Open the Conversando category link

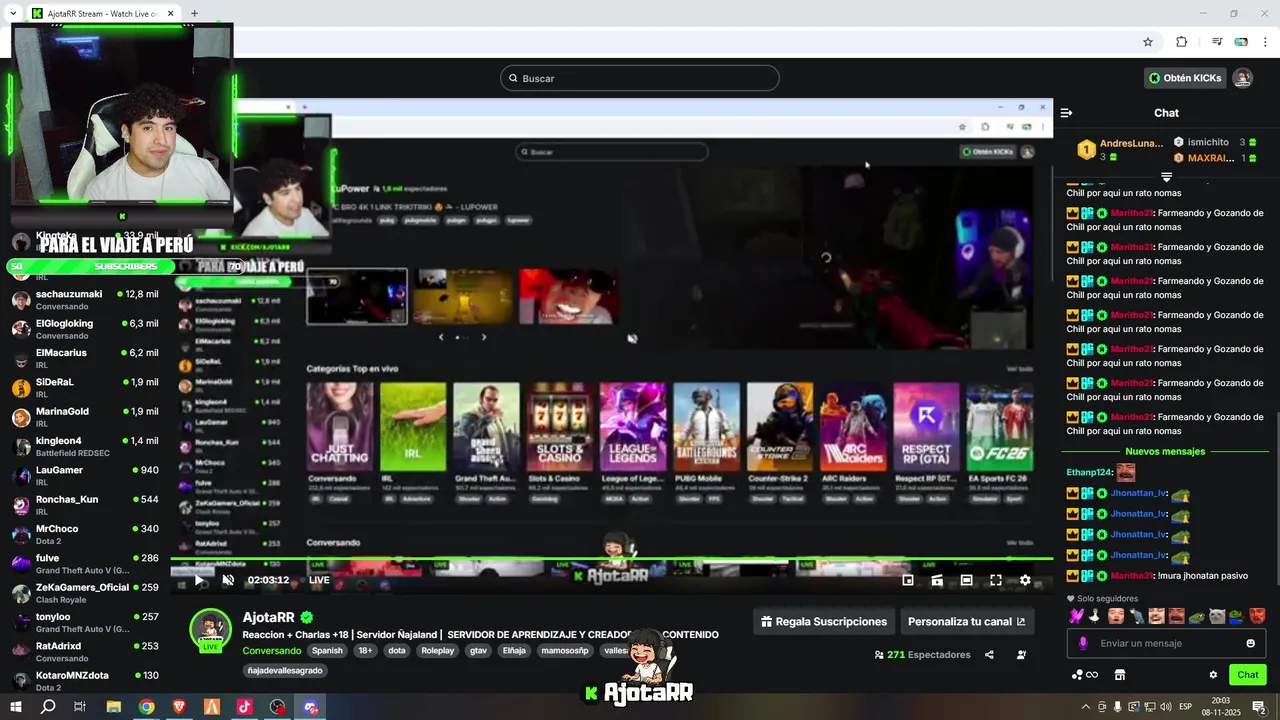click(272, 651)
